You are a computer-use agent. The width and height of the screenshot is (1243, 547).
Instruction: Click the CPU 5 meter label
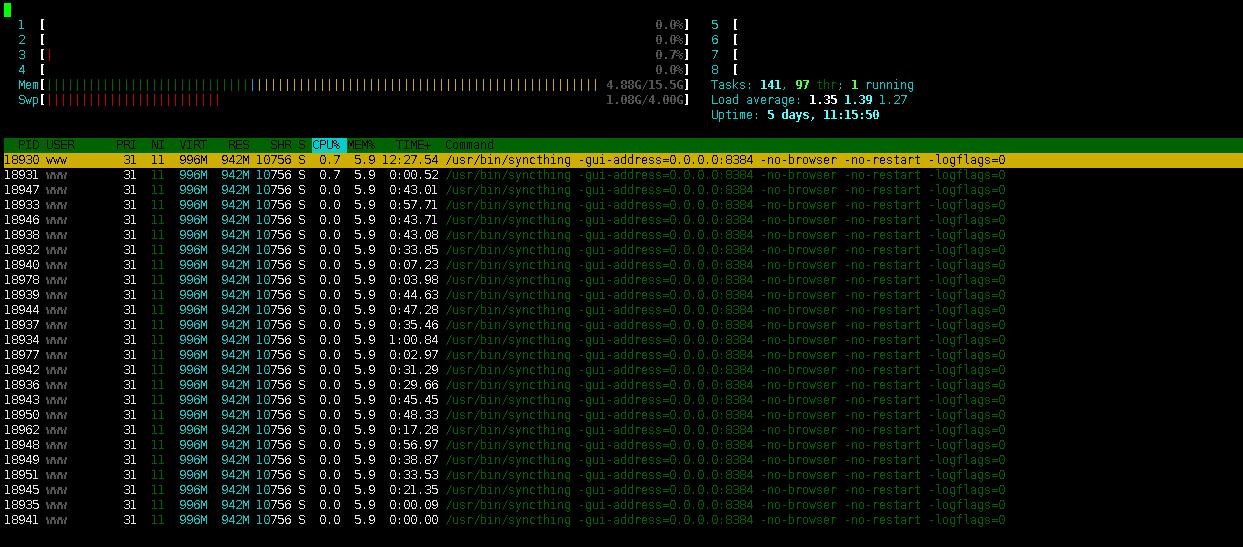pos(715,24)
